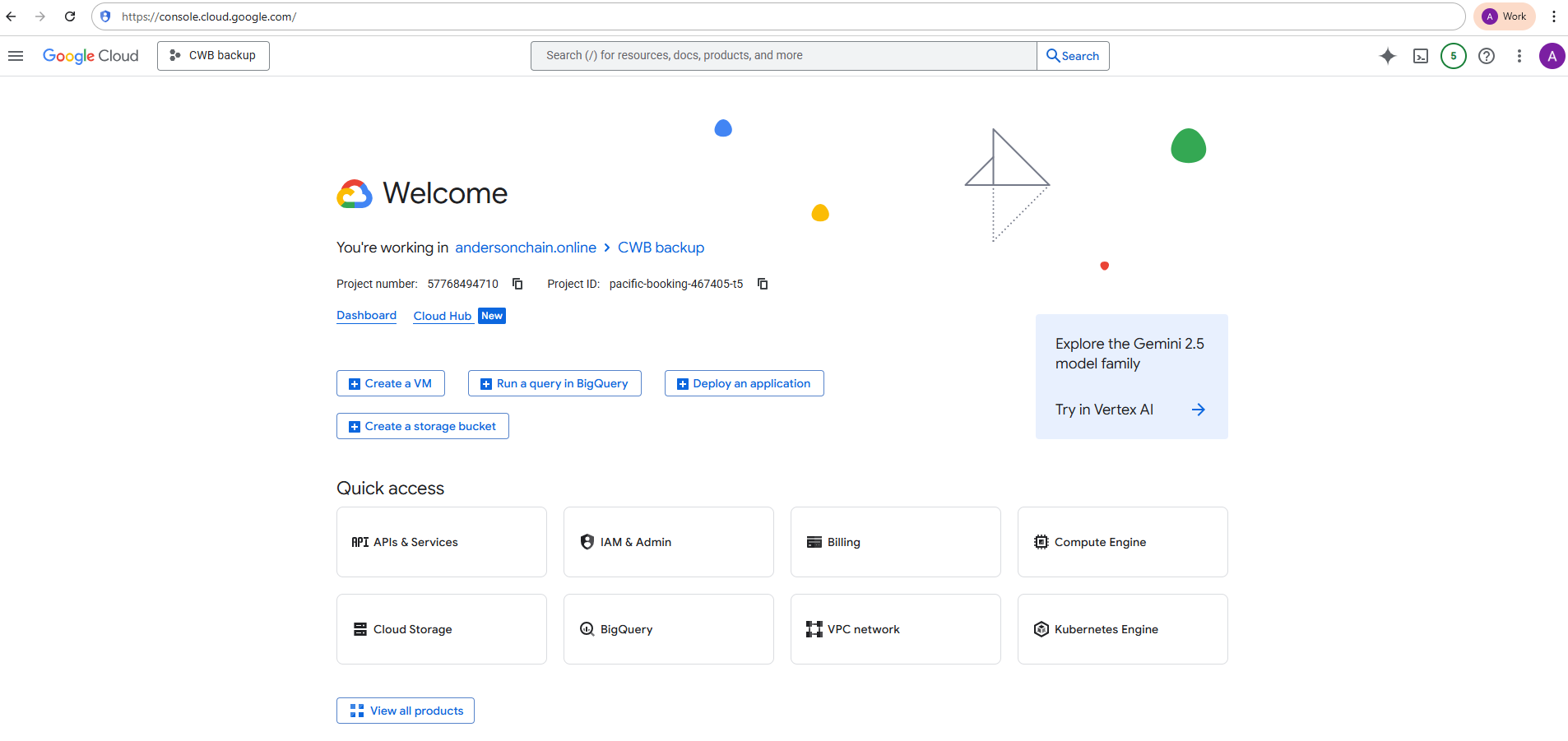This screenshot has height=741, width=1568.
Task: Open the Billing quick access card
Action: pyautogui.click(x=896, y=542)
